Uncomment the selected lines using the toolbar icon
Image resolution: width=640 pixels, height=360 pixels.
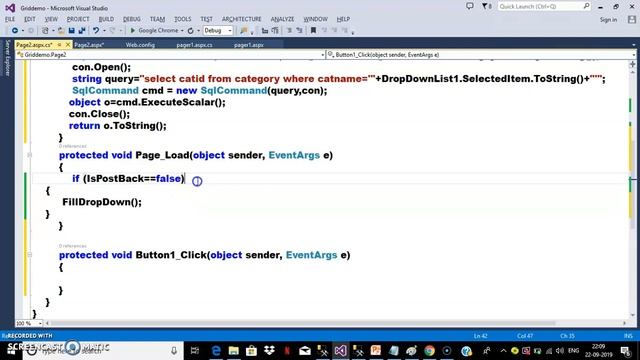[x=300, y=31]
